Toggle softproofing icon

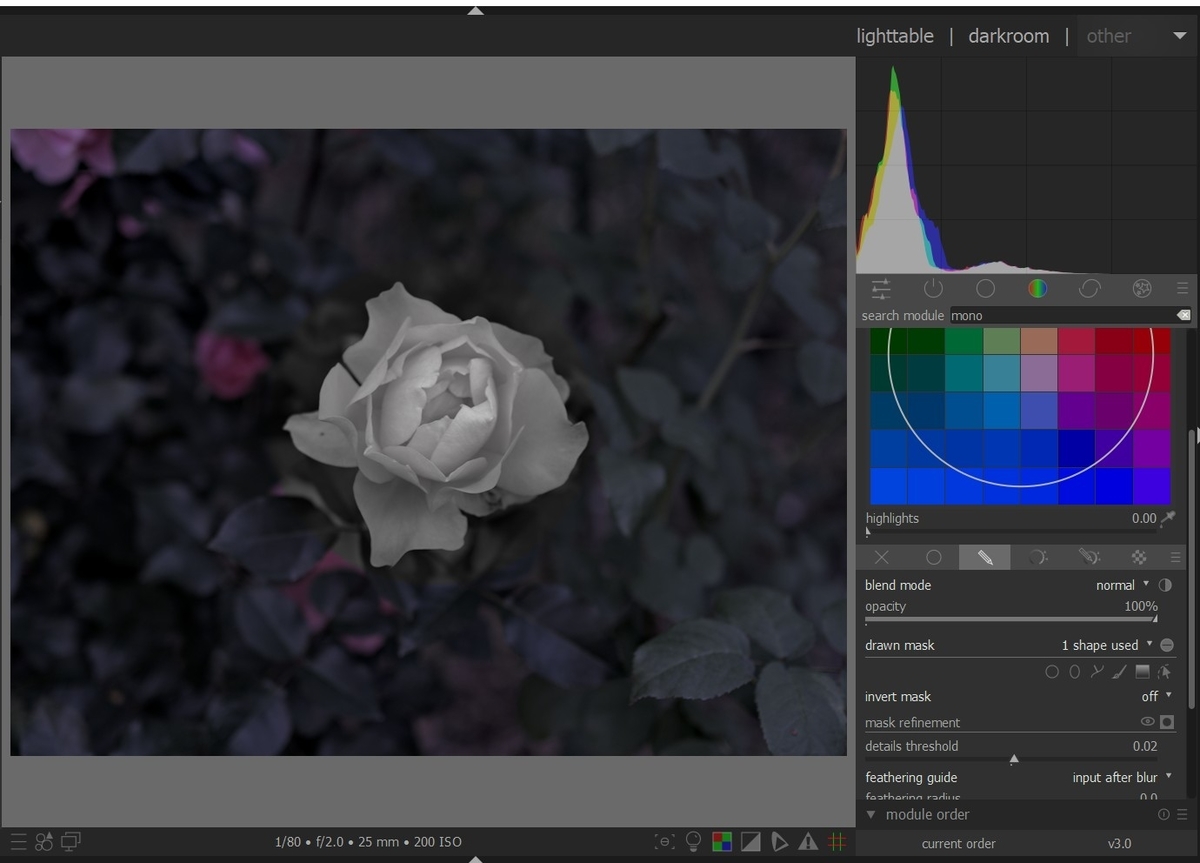[779, 842]
